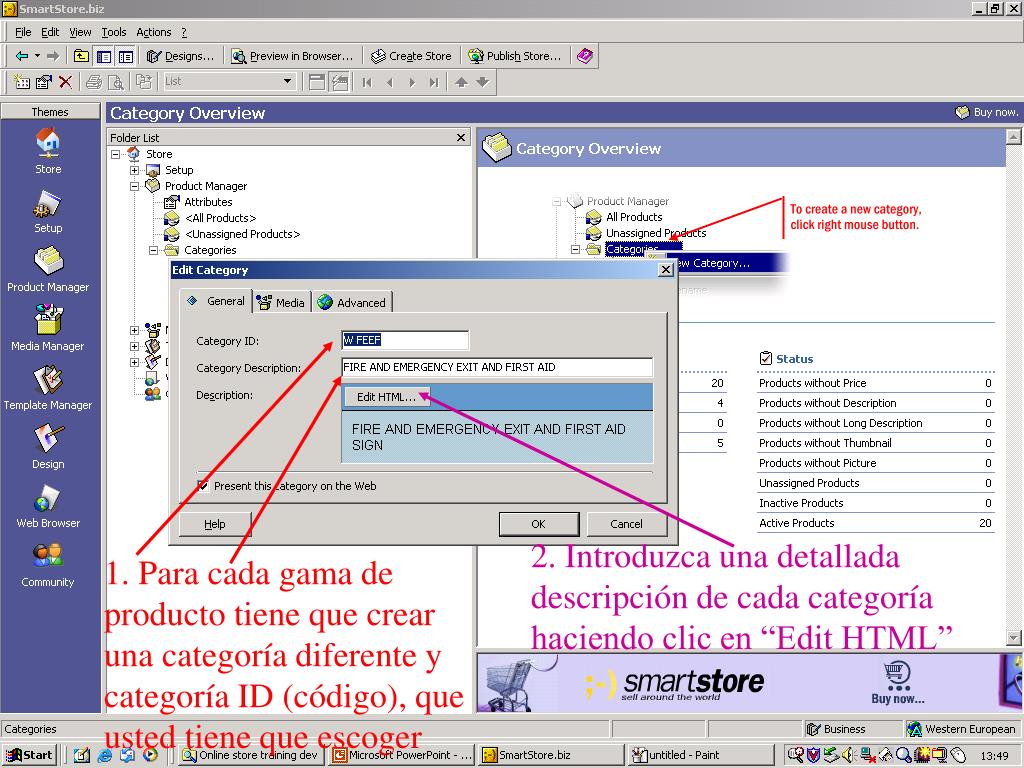Expand the Setup tree node
Viewport: 1024px width, 768px height.
click(135, 170)
